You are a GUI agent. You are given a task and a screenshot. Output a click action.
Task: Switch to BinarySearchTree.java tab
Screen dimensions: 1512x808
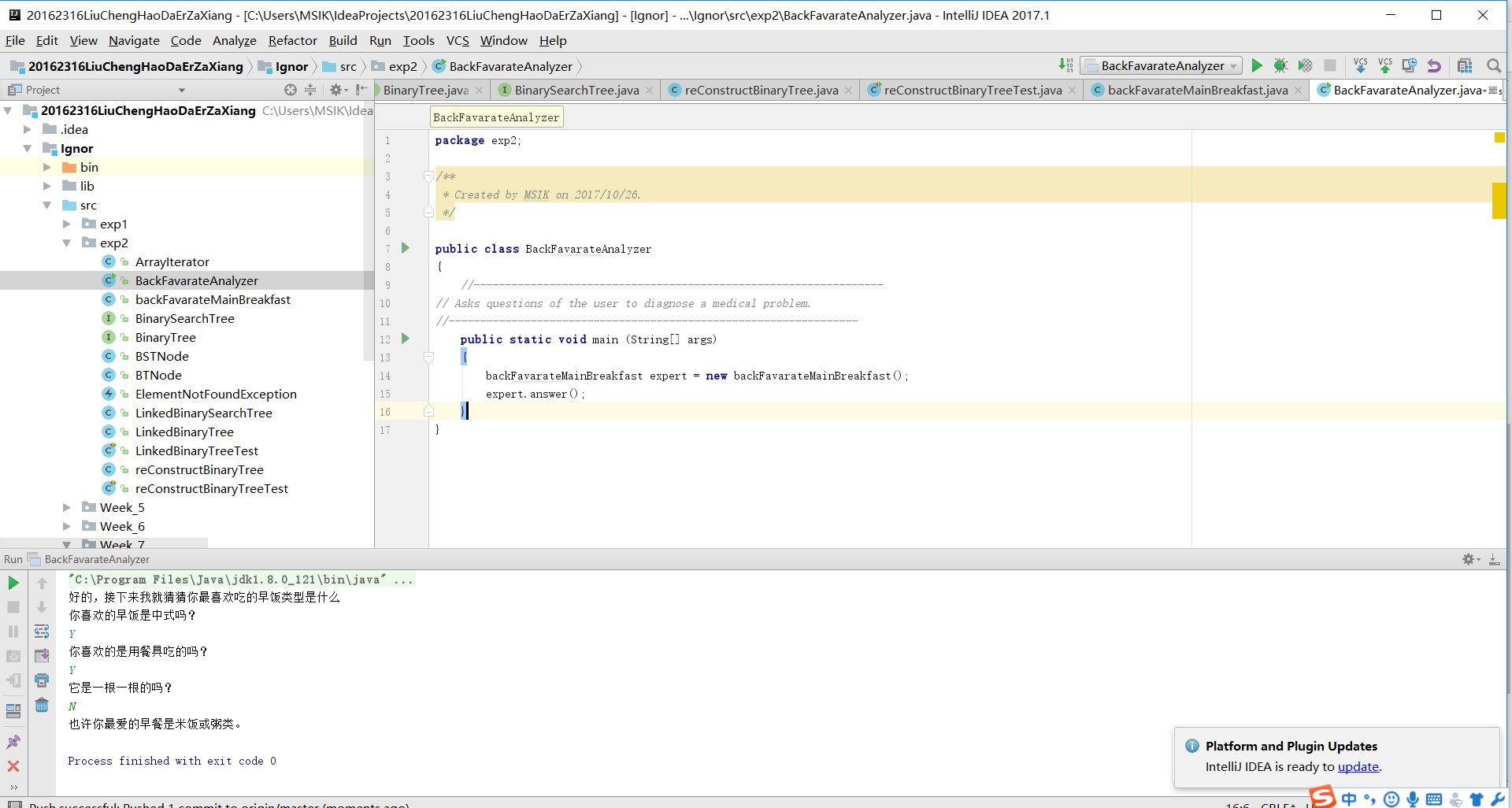576,90
